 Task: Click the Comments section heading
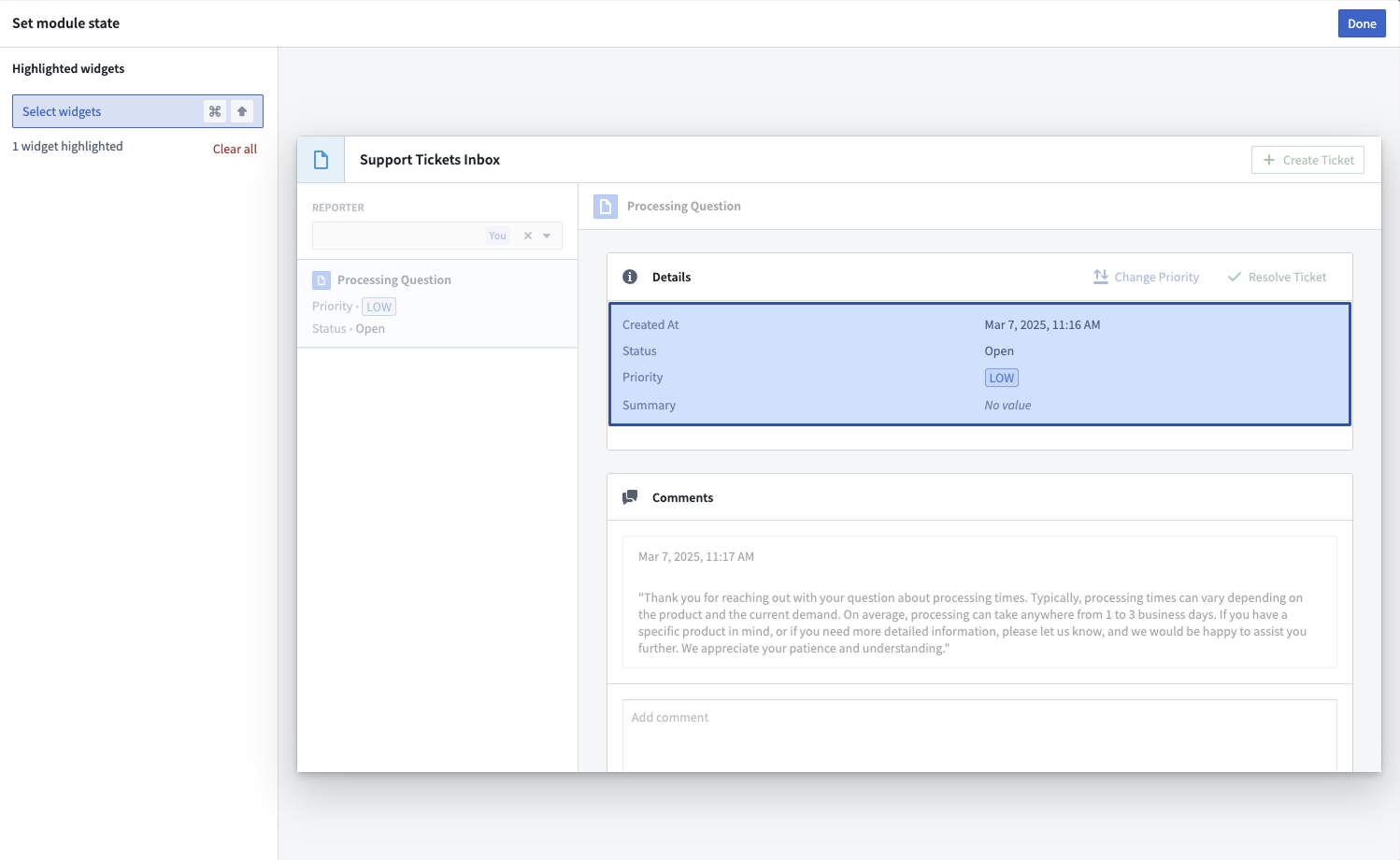(x=682, y=498)
